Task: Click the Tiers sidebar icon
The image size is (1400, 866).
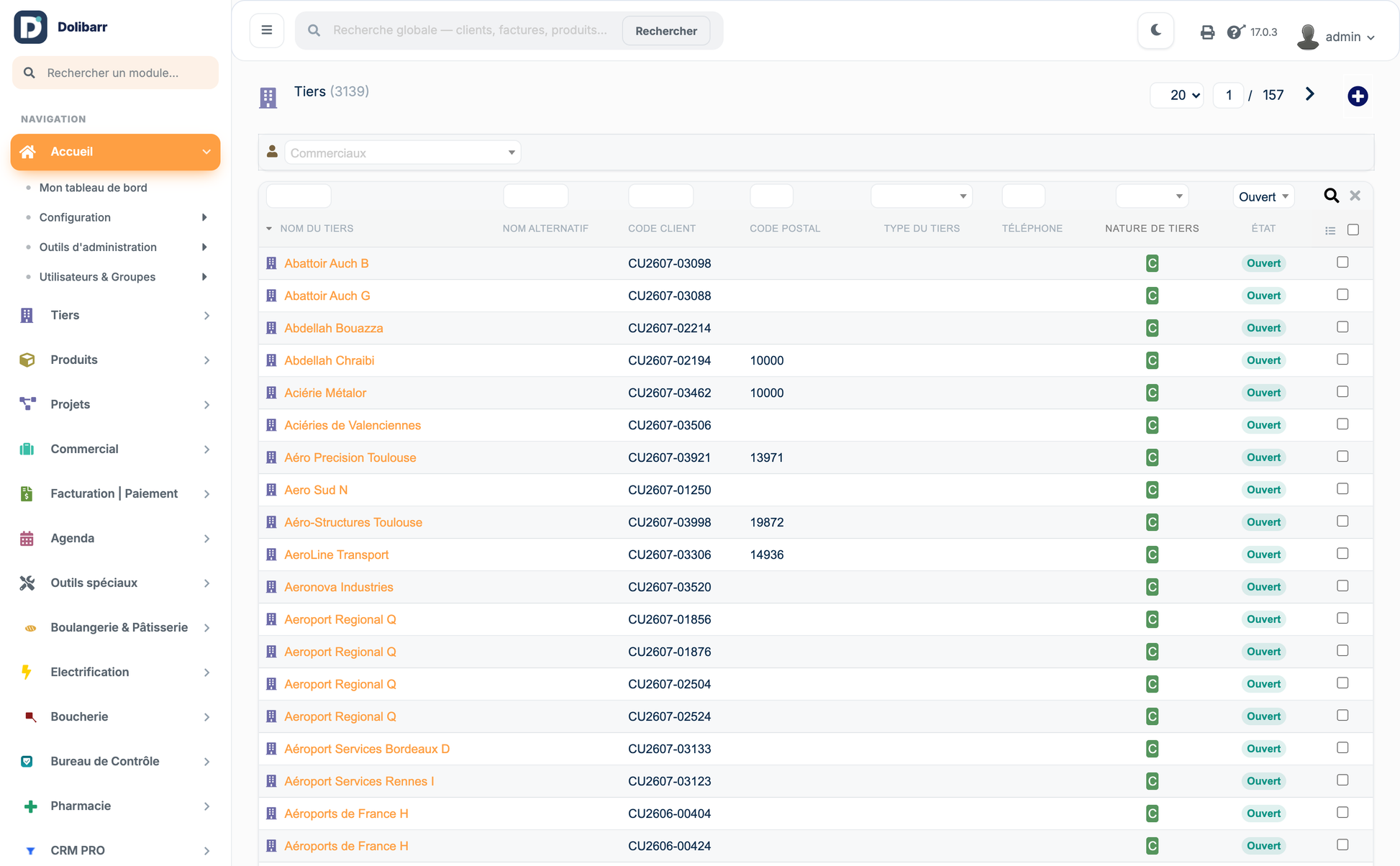Action: (27, 315)
